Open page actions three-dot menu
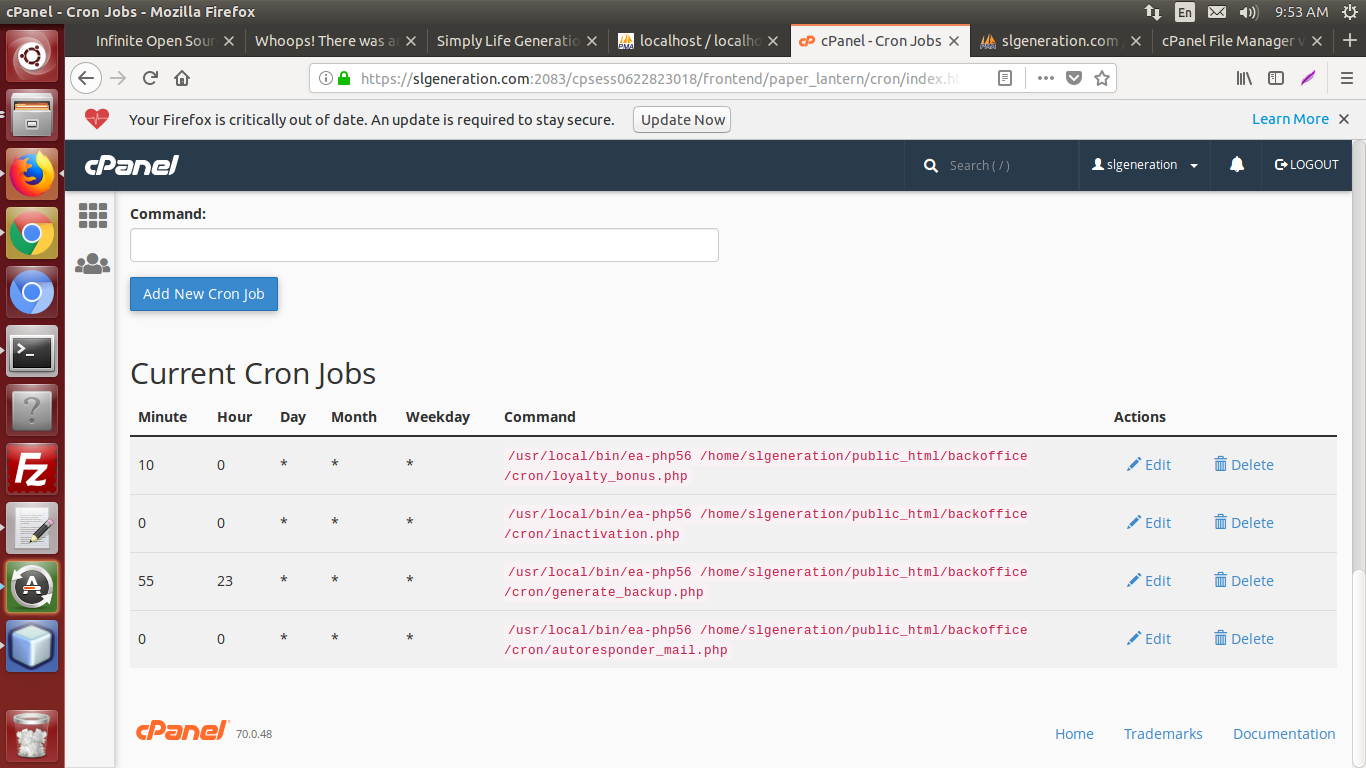 [x=1045, y=78]
